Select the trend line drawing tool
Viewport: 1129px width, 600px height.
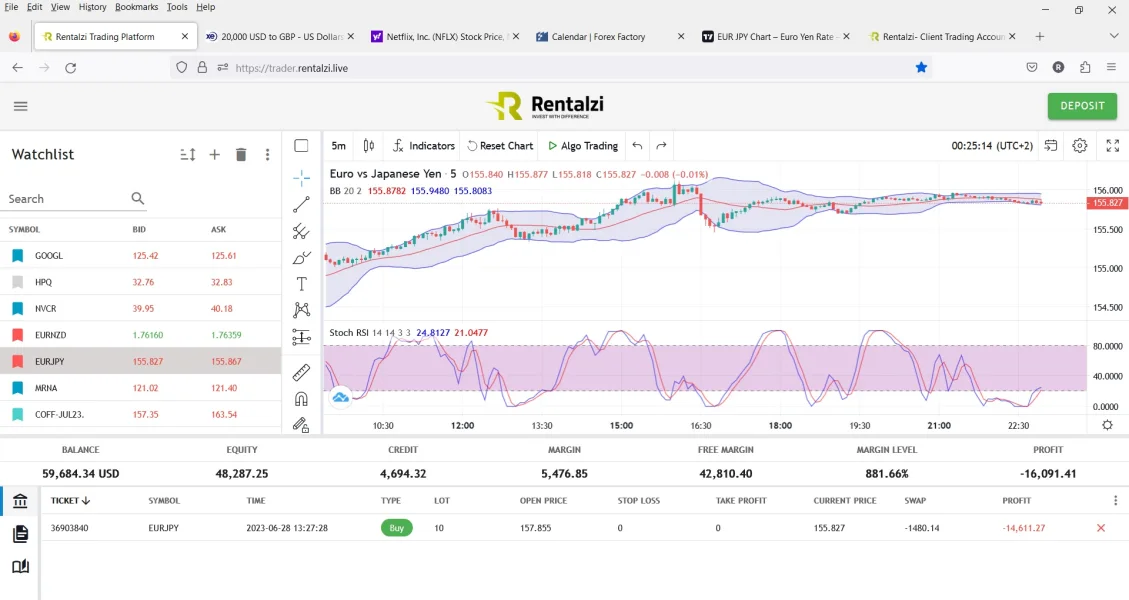coord(301,205)
